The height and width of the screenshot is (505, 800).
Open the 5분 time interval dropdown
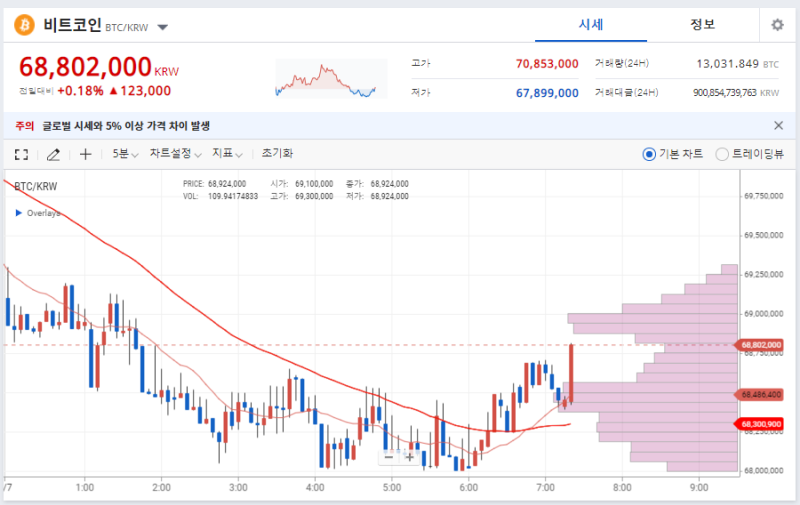125,154
